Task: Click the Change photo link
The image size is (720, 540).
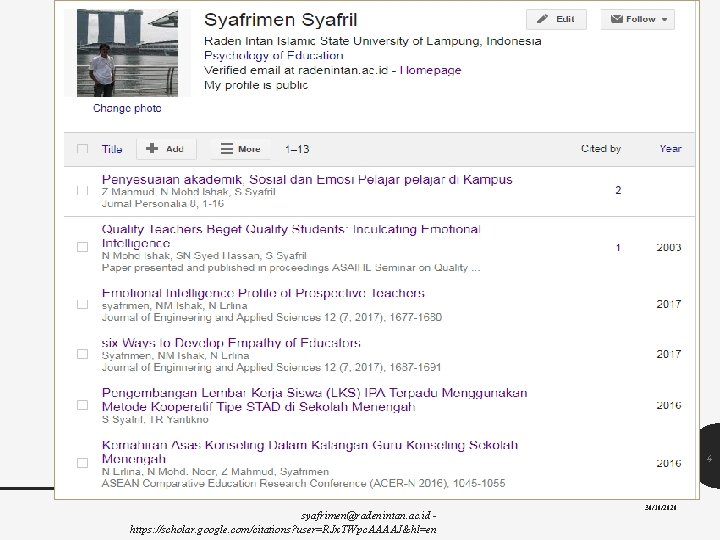Action: pos(127,108)
